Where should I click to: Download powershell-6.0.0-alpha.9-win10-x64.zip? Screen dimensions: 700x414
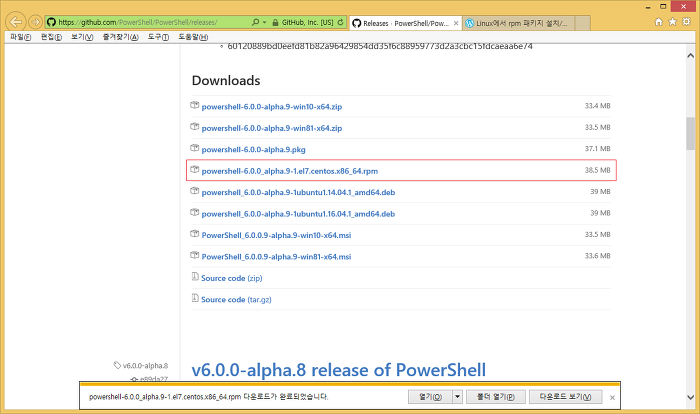pos(272,107)
